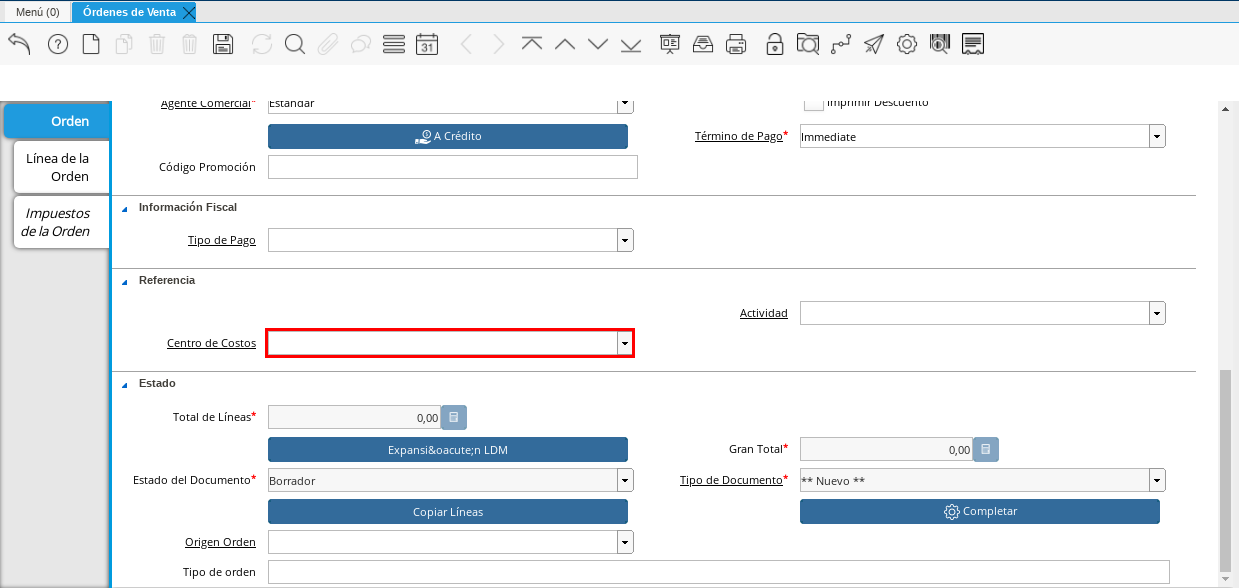
Task: Open the find record magnifier icon
Action: point(294,44)
